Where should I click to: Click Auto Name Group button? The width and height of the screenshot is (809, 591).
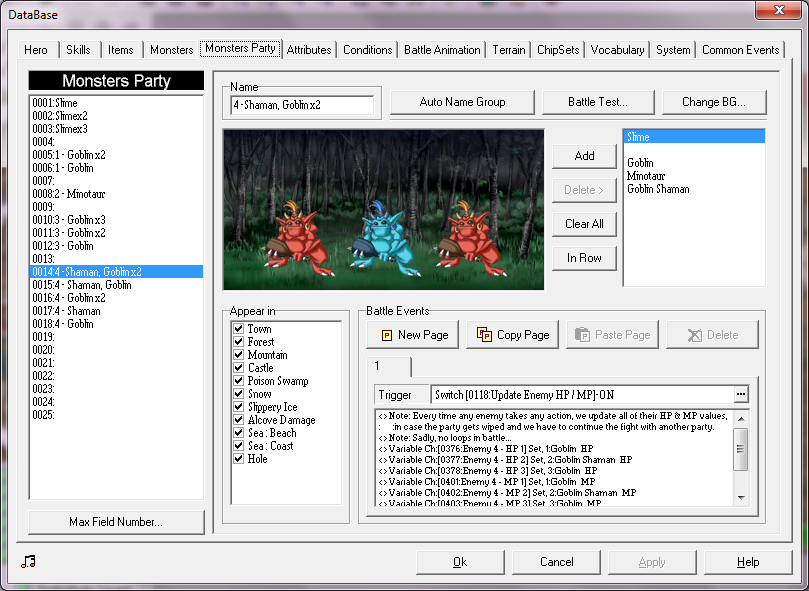pos(462,102)
